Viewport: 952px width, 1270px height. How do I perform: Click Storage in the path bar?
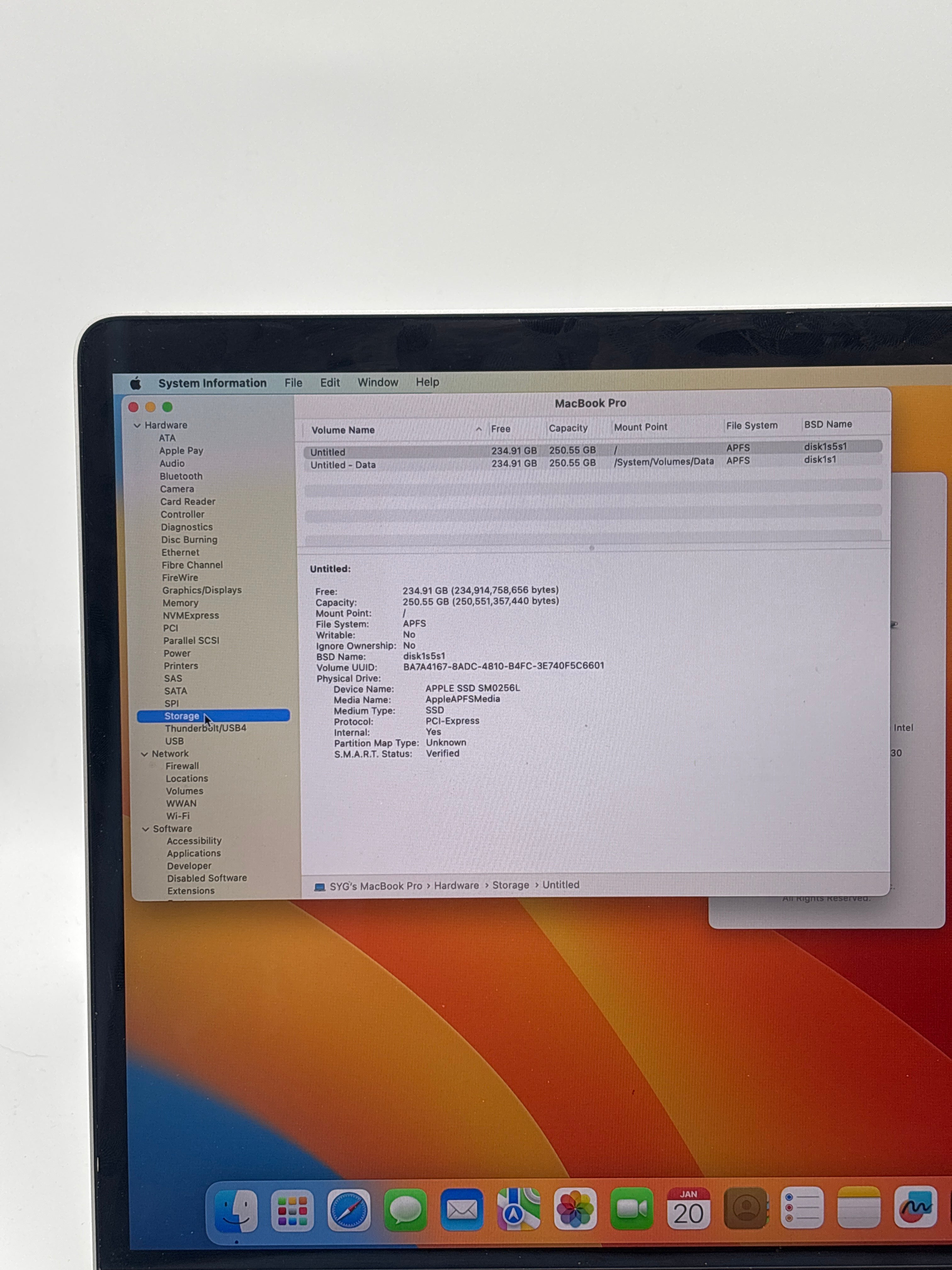pyautogui.click(x=511, y=885)
